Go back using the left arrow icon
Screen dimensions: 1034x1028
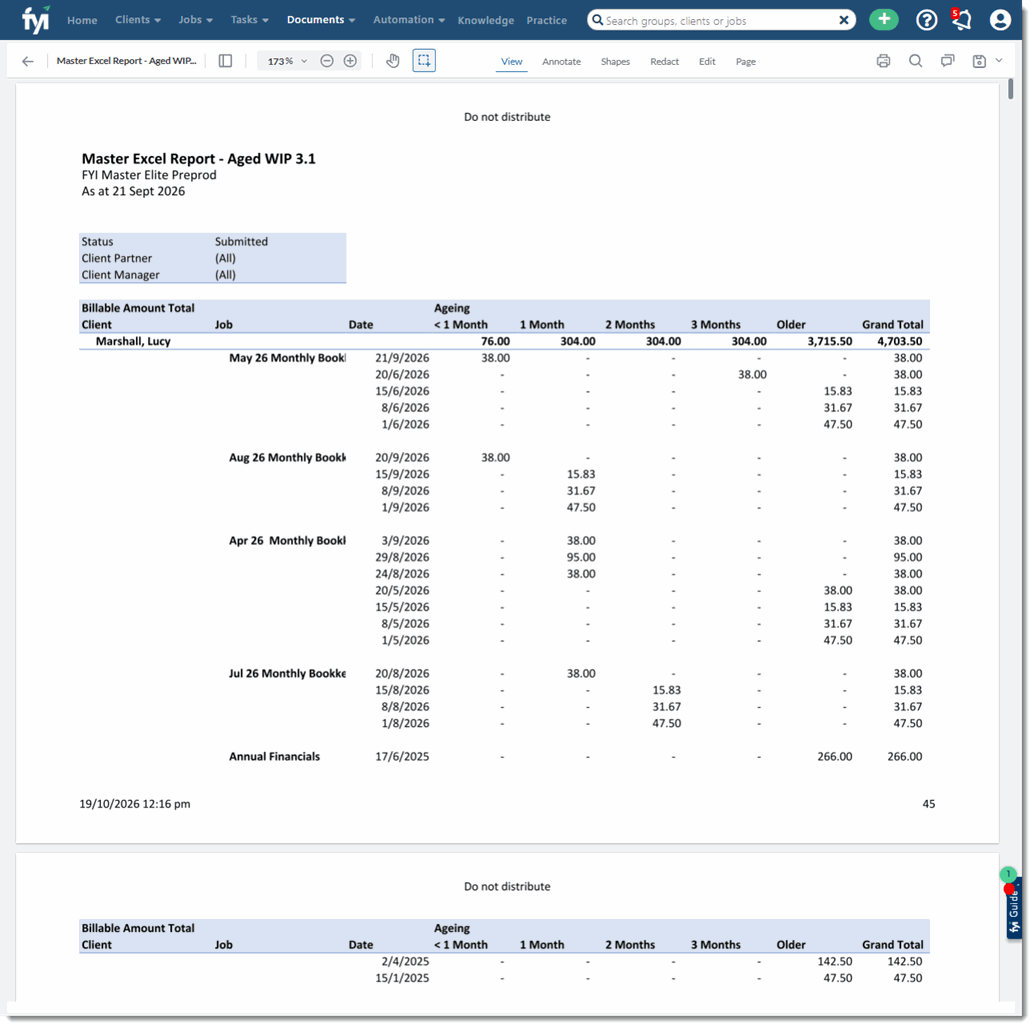27,61
